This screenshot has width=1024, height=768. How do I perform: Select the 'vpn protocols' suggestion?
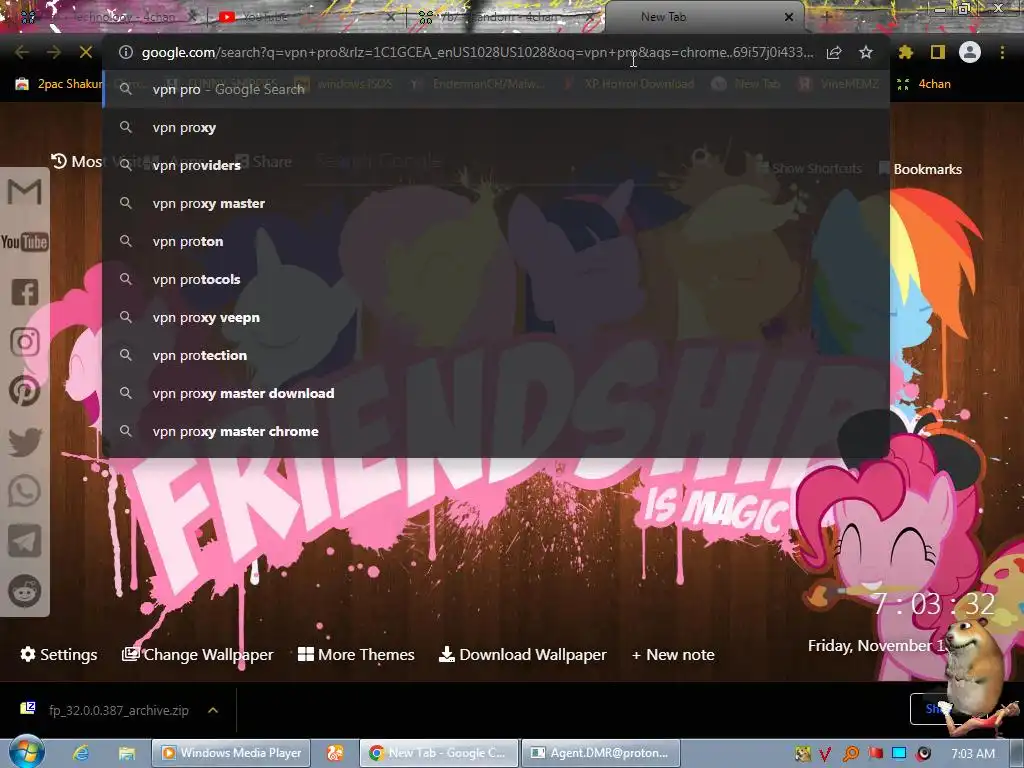pos(496,279)
